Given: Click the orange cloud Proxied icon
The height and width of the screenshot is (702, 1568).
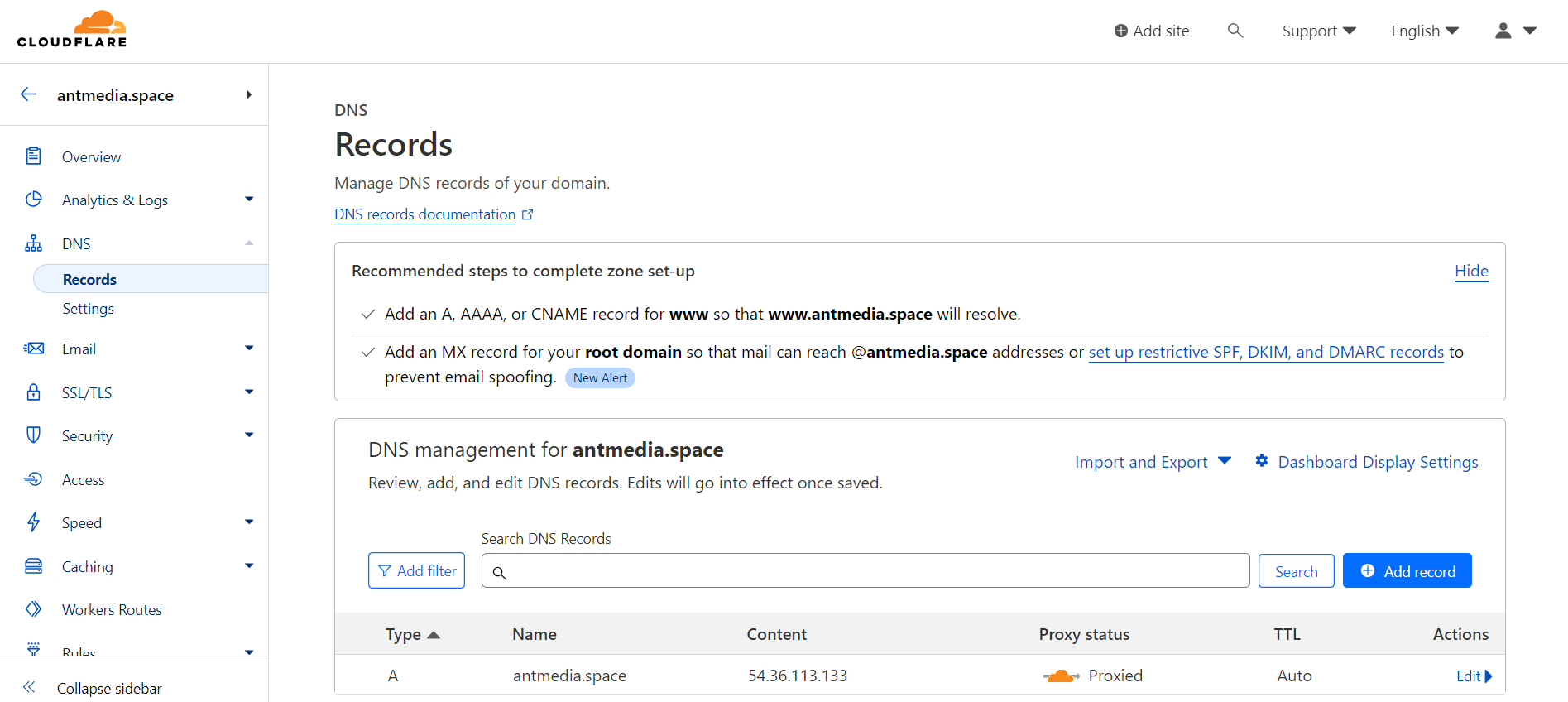Looking at the screenshot, I should pyautogui.click(x=1061, y=676).
